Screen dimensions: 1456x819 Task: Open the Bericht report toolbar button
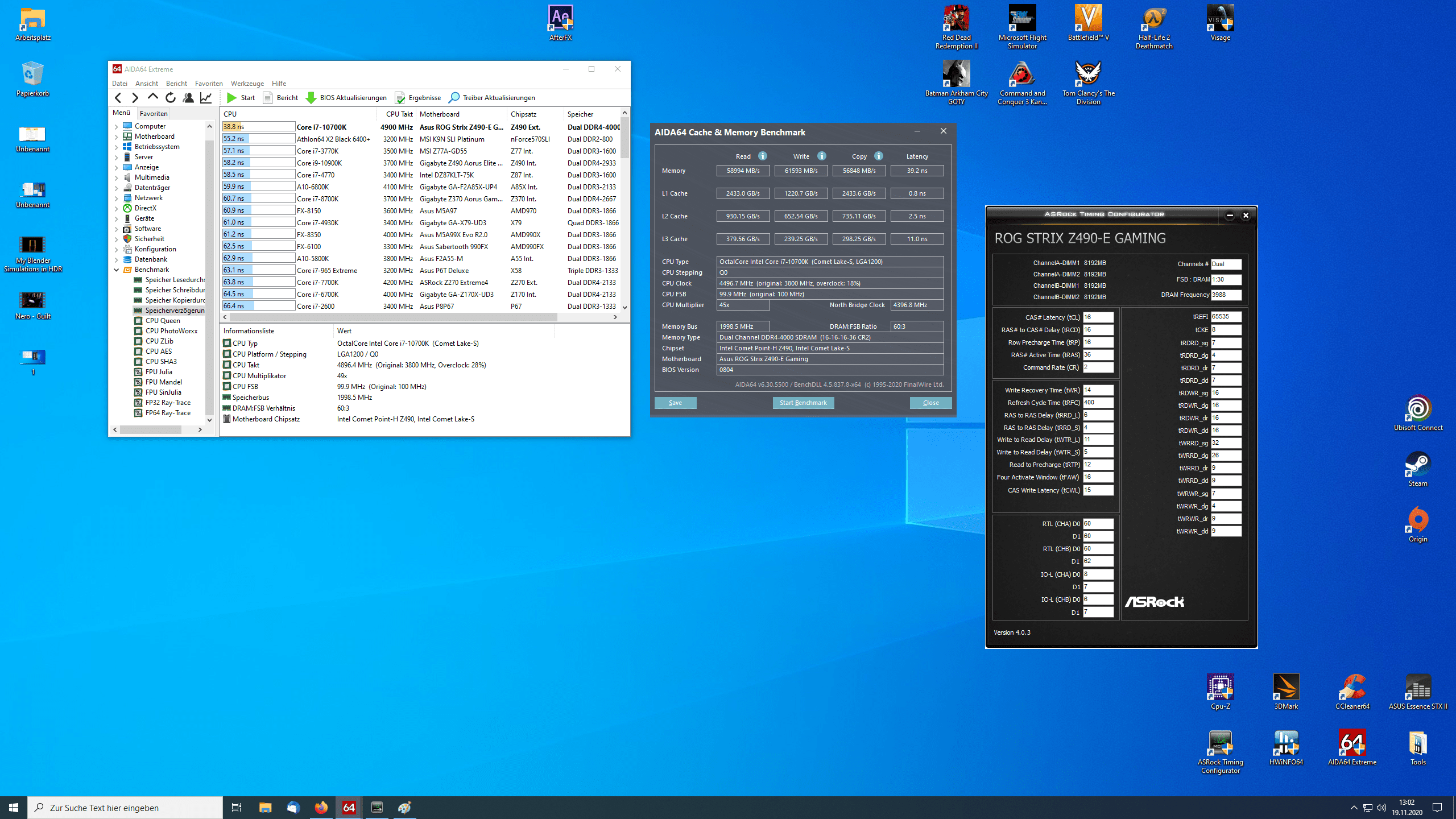[x=280, y=98]
